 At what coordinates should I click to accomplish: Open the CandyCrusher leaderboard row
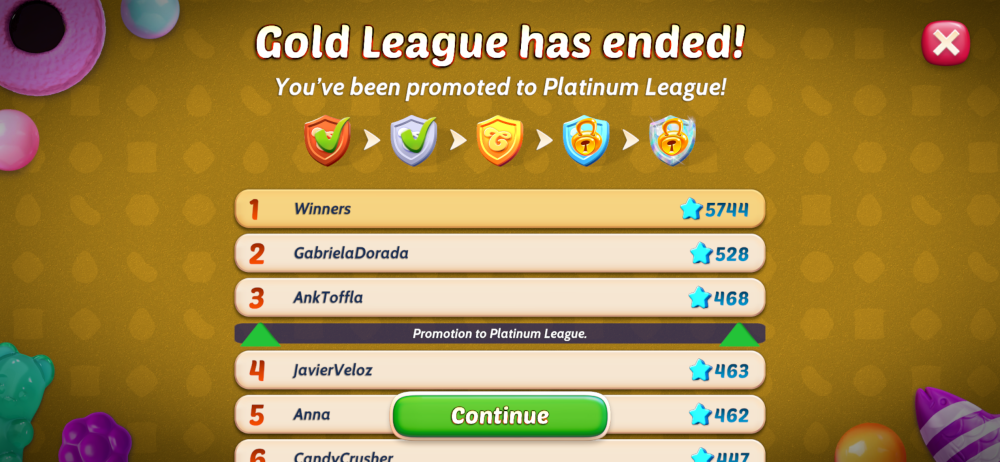coord(499,452)
